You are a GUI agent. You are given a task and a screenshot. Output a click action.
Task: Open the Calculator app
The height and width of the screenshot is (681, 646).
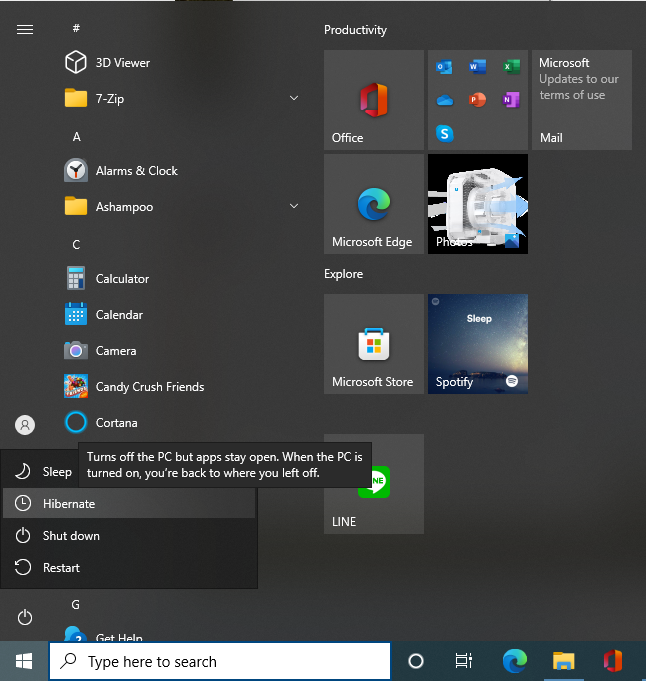(x=107, y=278)
